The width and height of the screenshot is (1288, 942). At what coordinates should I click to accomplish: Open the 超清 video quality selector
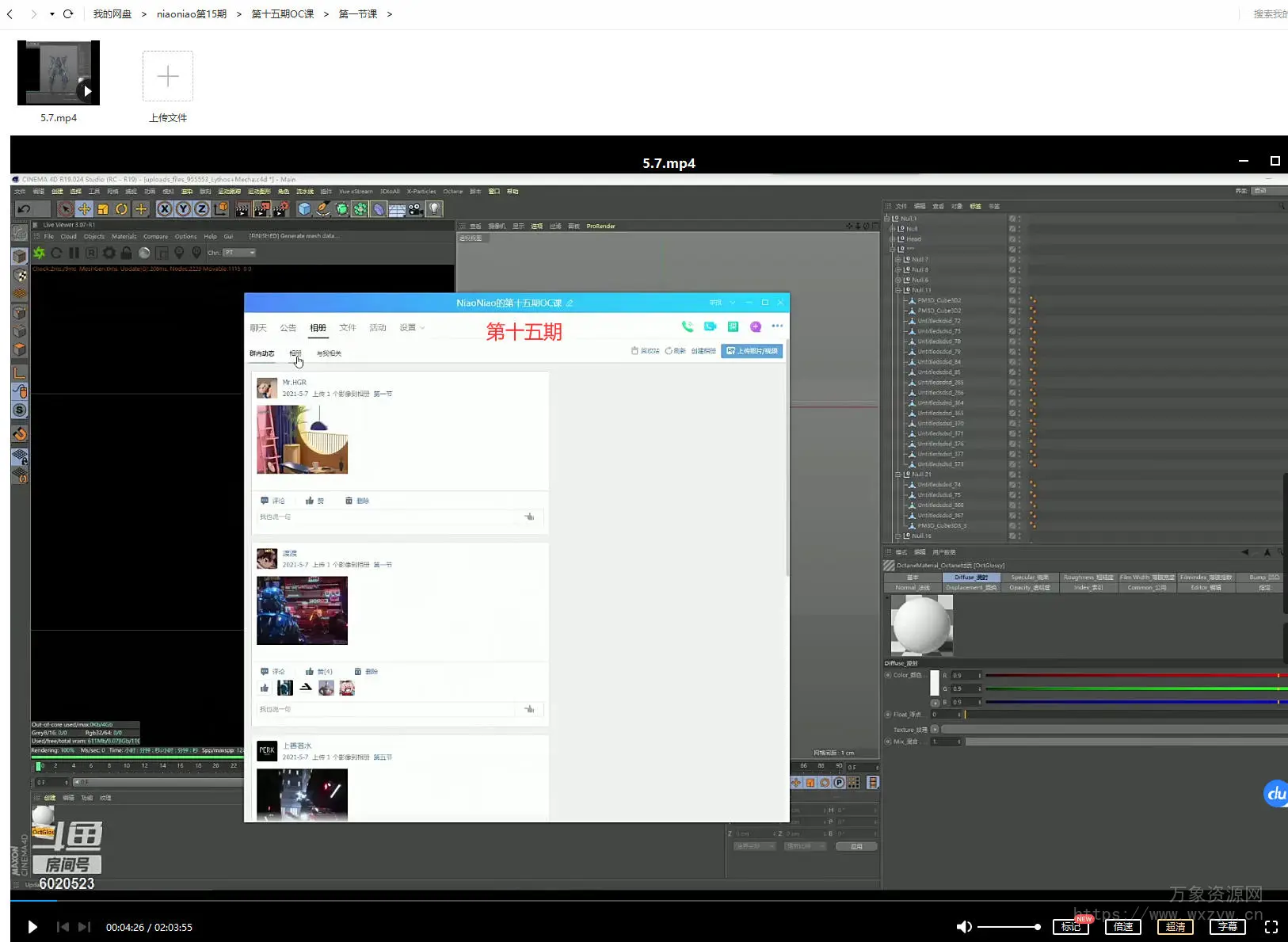click(1175, 927)
